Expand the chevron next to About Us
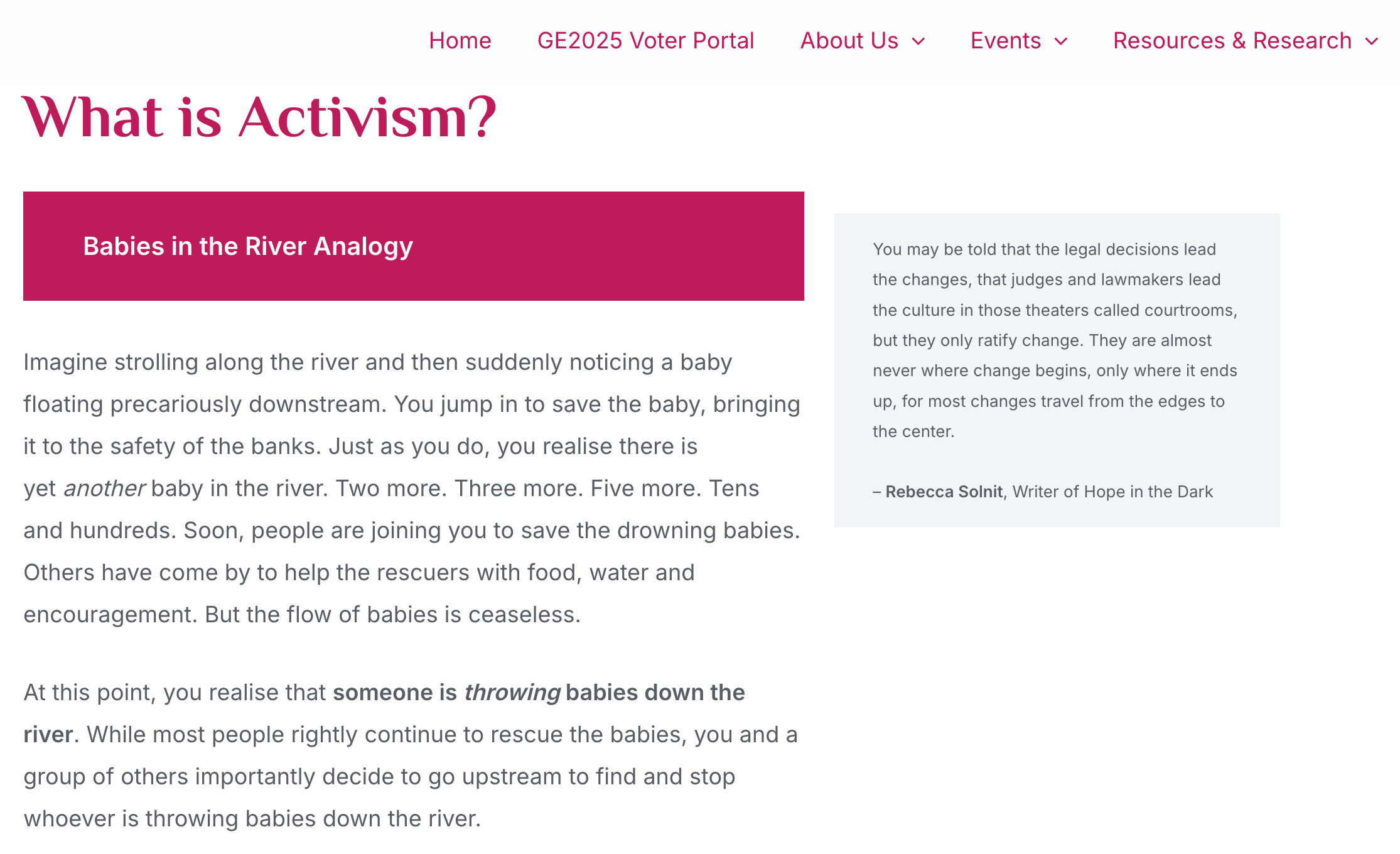Image resolution: width=1400 pixels, height=854 pixels. coord(918,41)
